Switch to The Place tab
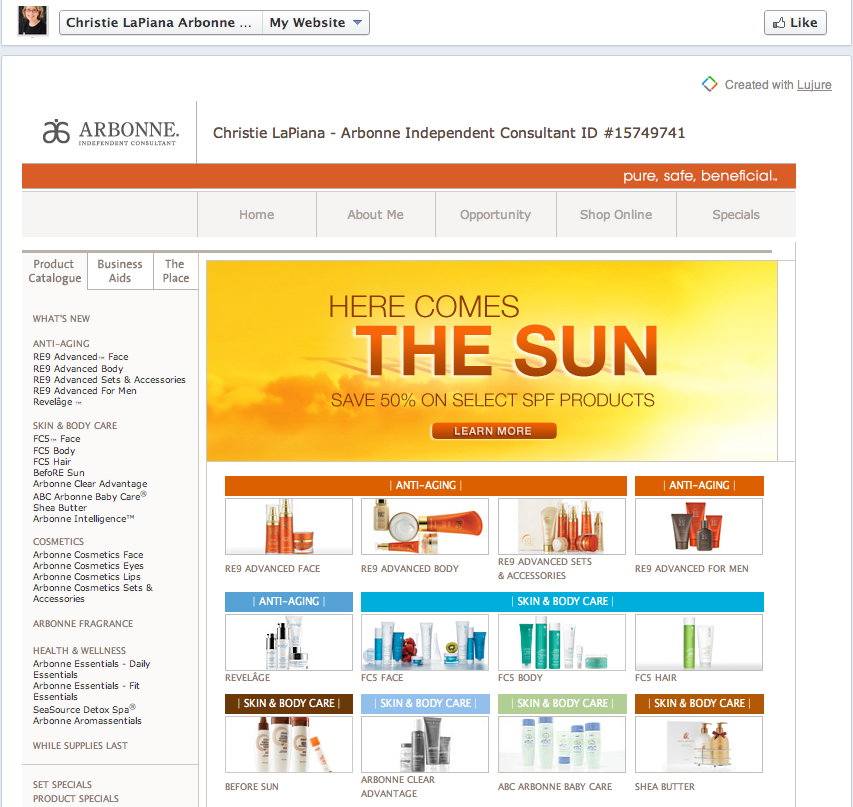 point(176,271)
